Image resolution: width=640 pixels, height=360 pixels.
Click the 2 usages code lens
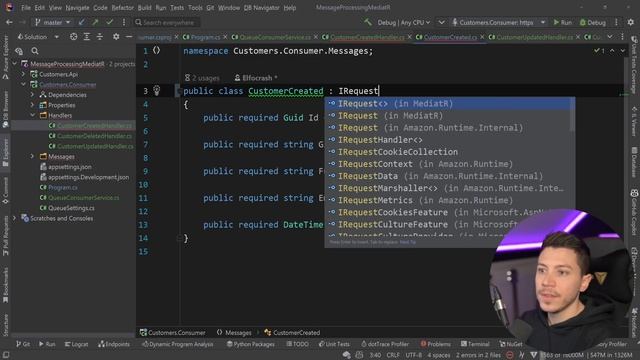click(202, 78)
